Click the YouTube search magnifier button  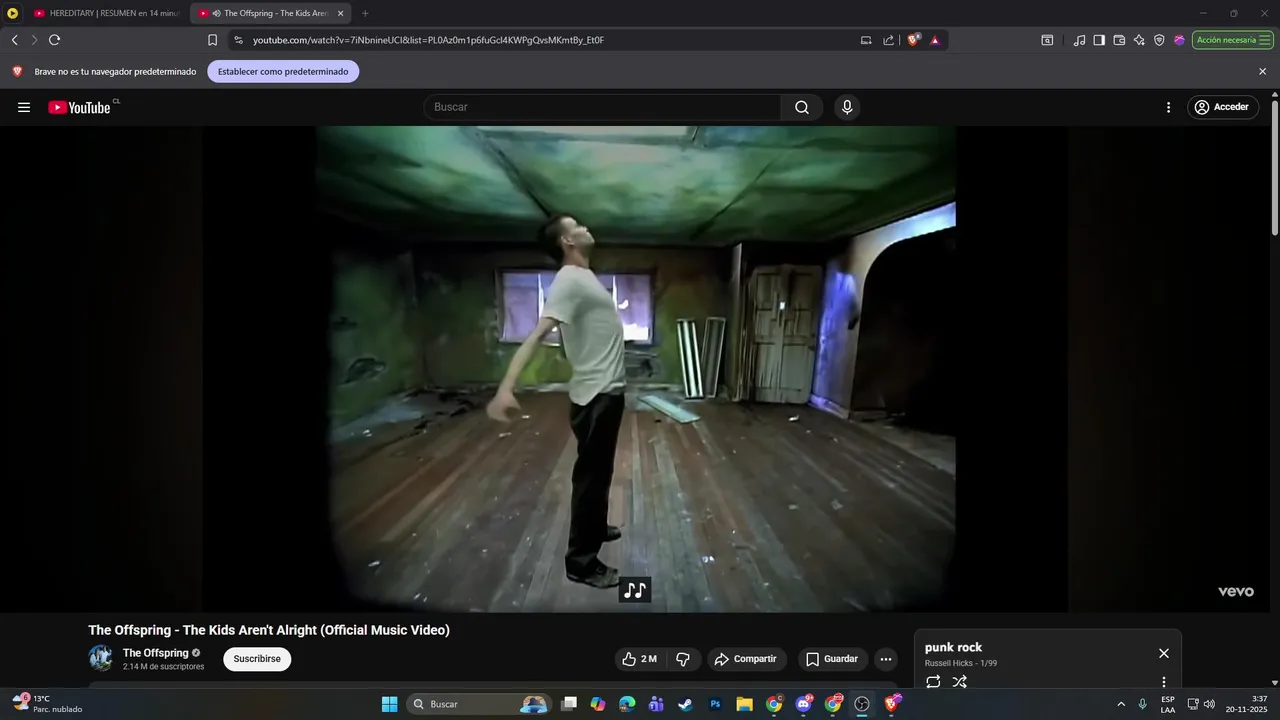point(802,107)
